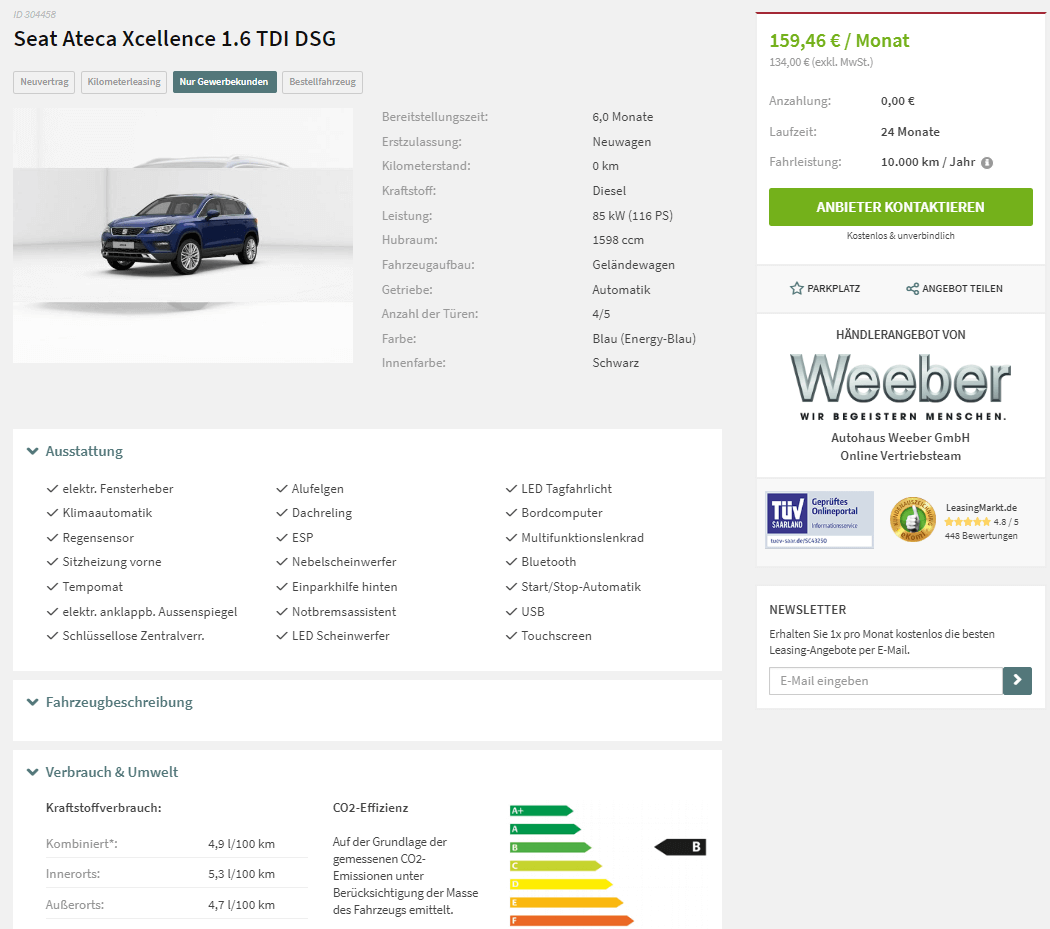The height and width of the screenshot is (929, 1050).
Task: Click the 10.000 km / Jahr value
Action: (928, 162)
